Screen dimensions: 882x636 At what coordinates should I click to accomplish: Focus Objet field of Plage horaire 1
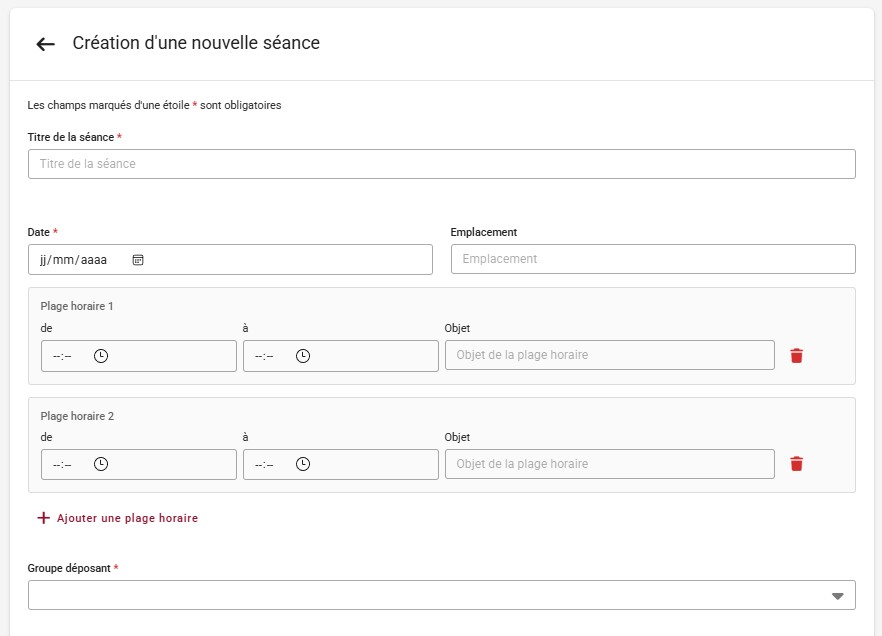pyautogui.click(x=609, y=355)
